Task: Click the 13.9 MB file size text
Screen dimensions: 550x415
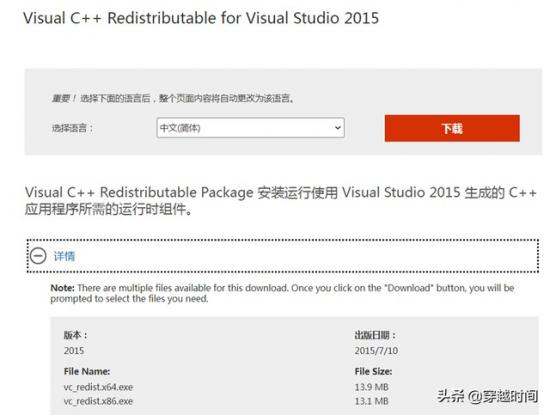Action: pyautogui.click(x=371, y=387)
